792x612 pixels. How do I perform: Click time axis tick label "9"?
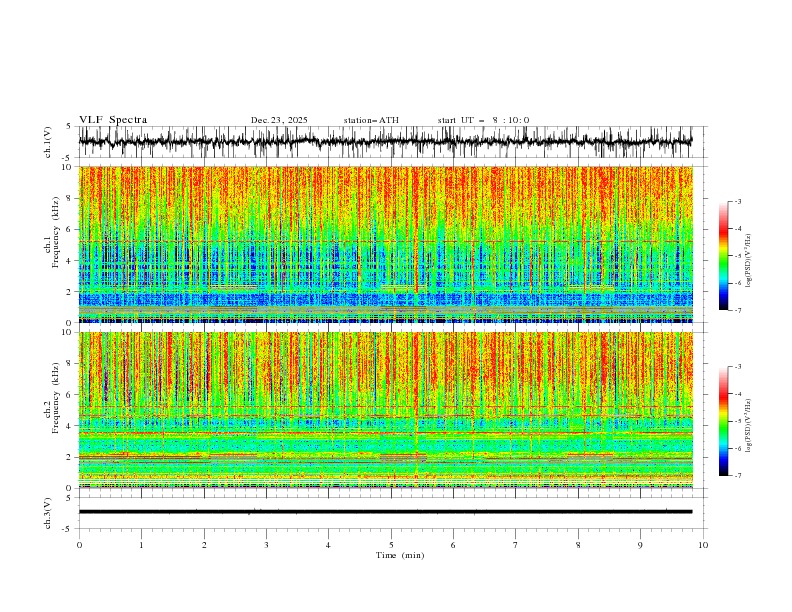click(640, 545)
